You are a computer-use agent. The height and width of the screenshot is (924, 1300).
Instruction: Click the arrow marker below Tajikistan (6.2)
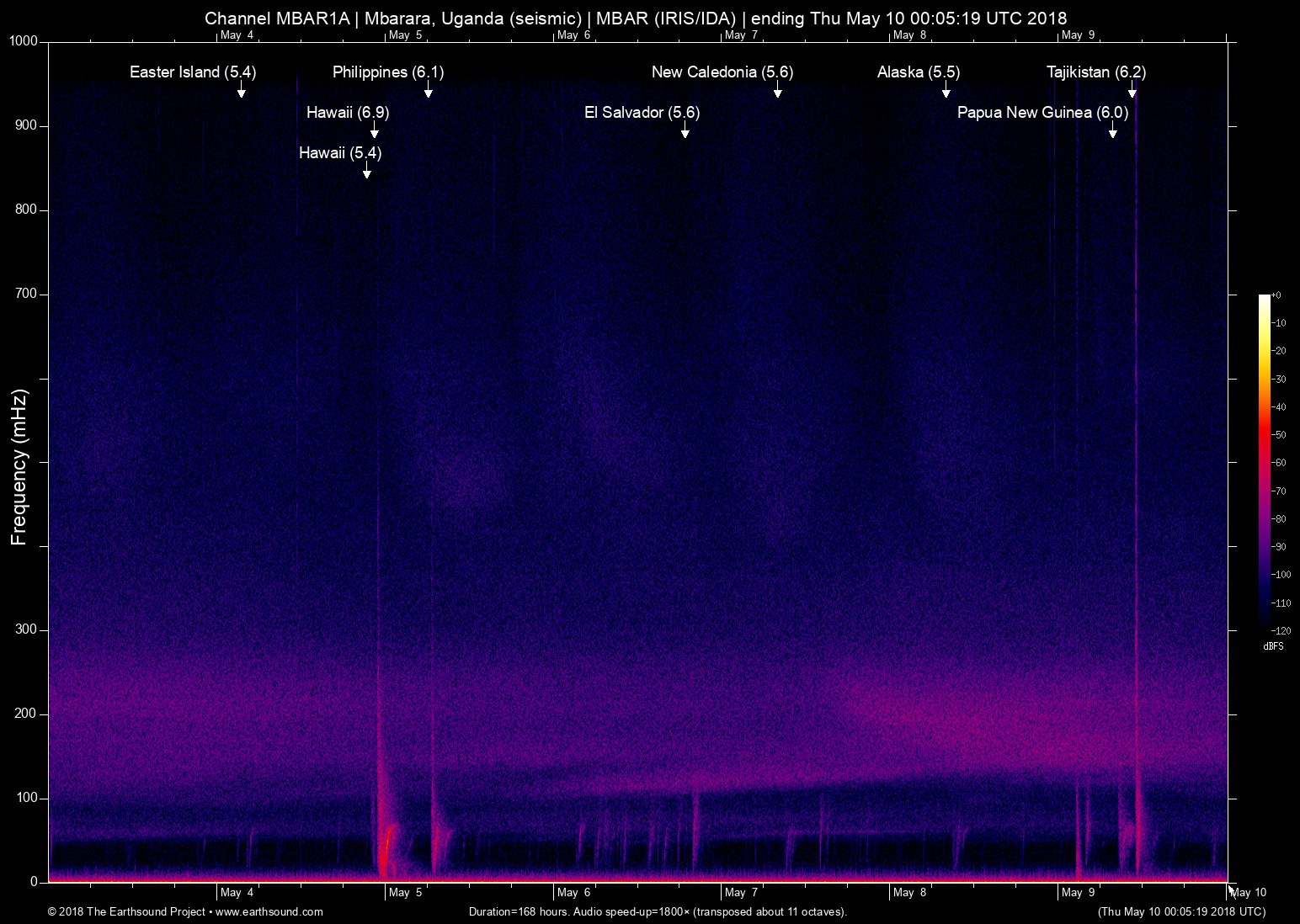[x=1132, y=90]
